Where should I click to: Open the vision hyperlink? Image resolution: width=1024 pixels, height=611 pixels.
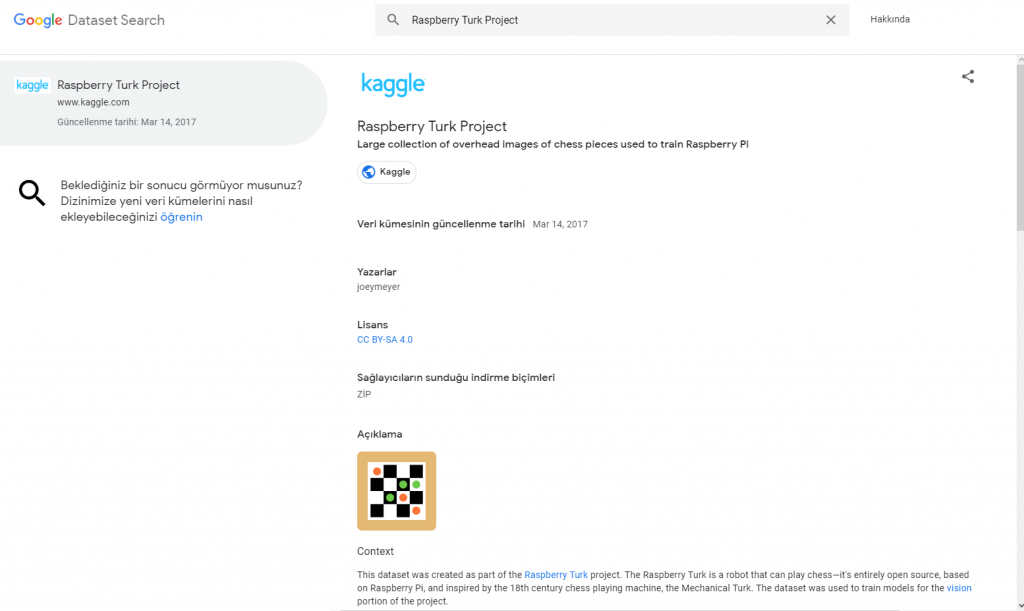pos(959,588)
